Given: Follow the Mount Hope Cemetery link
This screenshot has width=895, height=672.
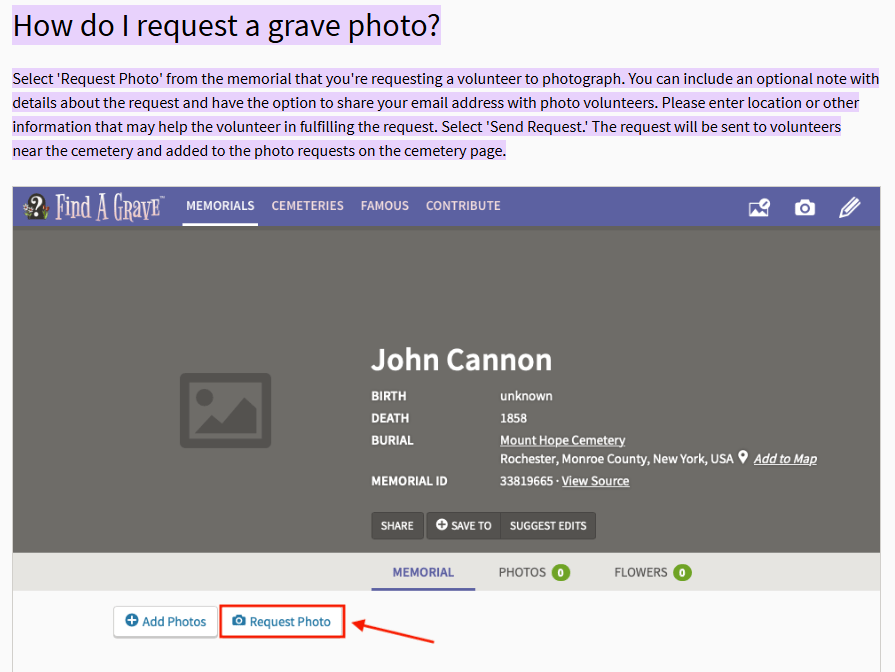Looking at the screenshot, I should click(x=562, y=440).
